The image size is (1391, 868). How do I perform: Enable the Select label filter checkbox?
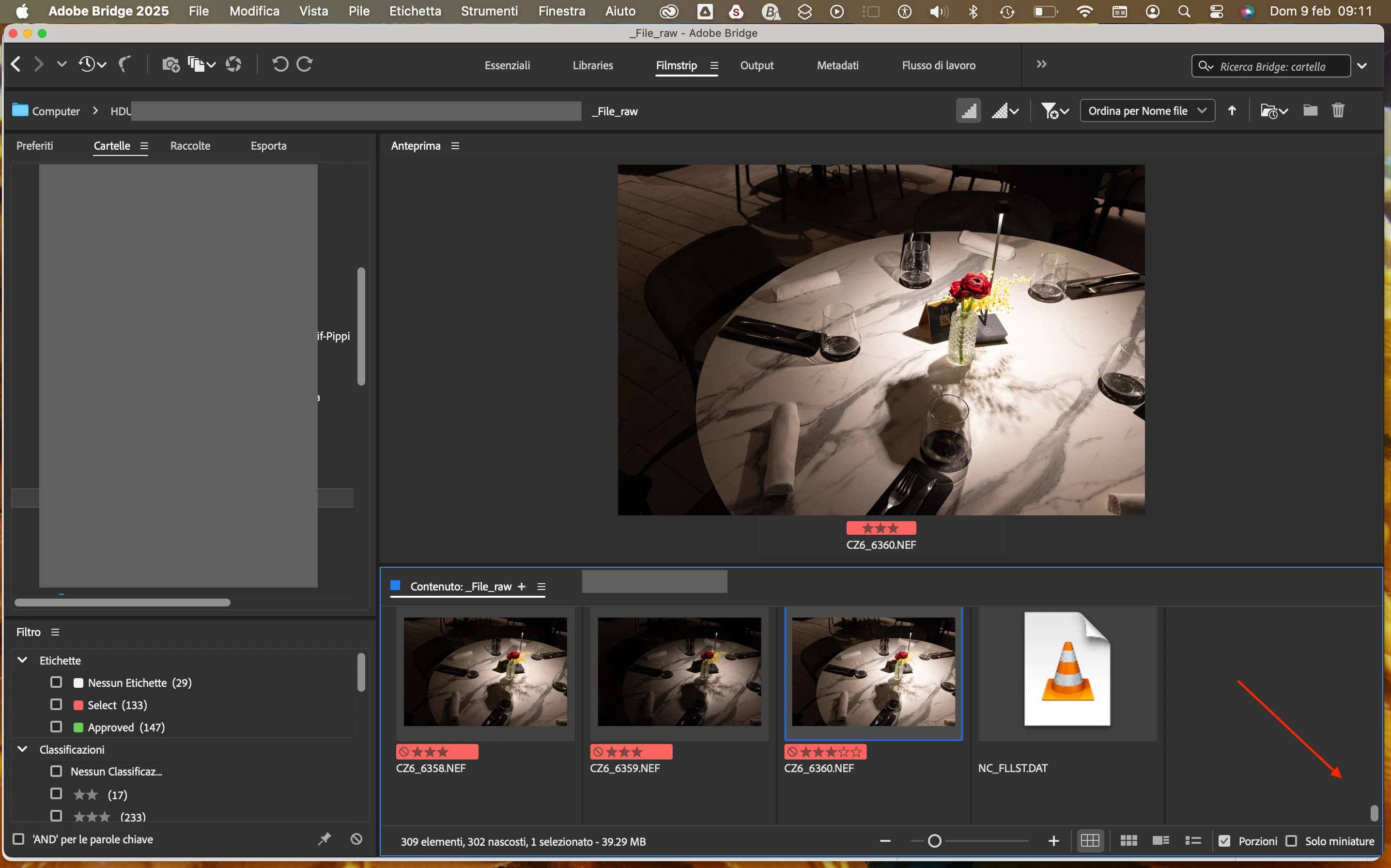point(56,704)
